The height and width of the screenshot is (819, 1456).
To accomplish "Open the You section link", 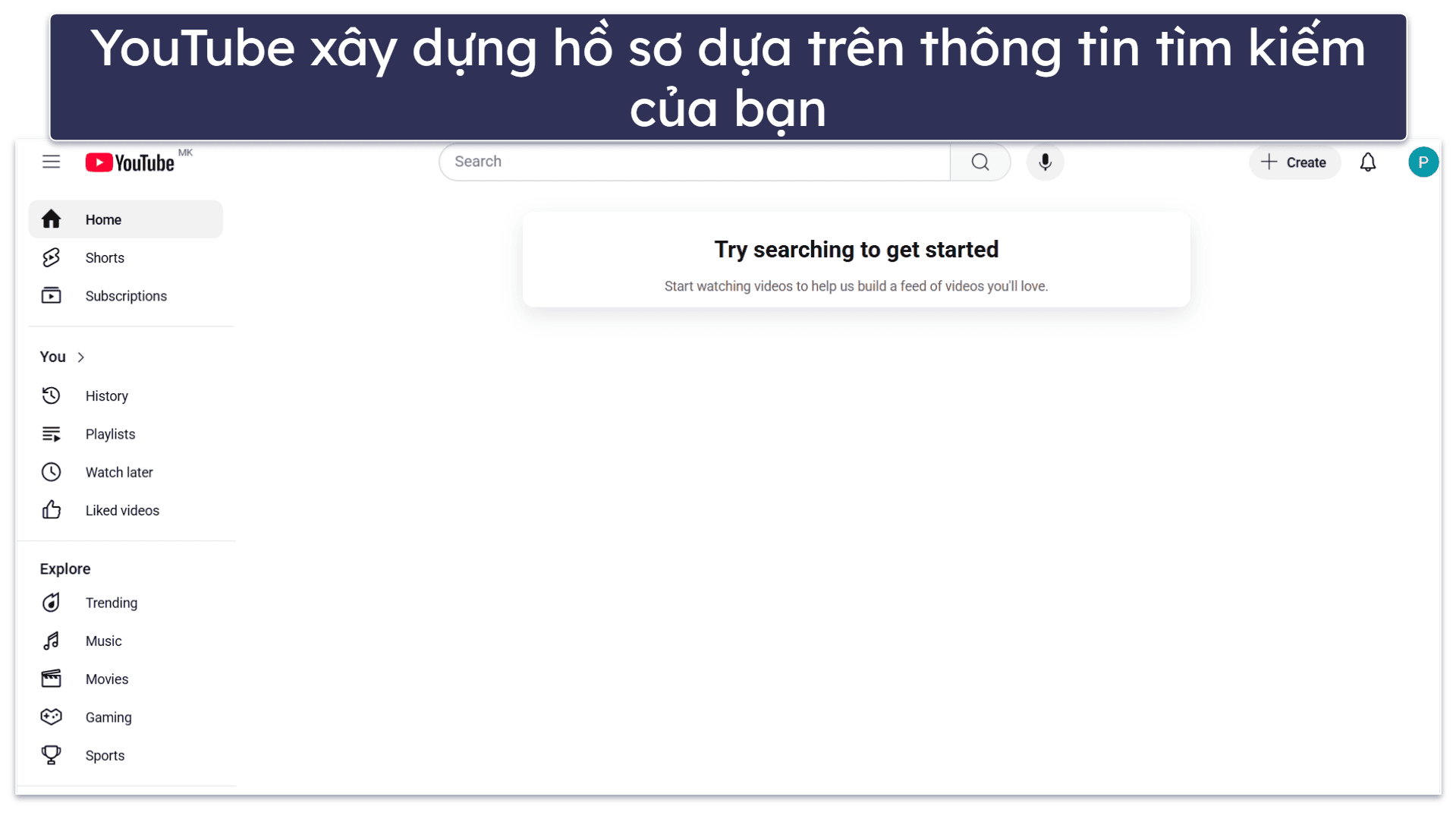I will [x=52, y=357].
